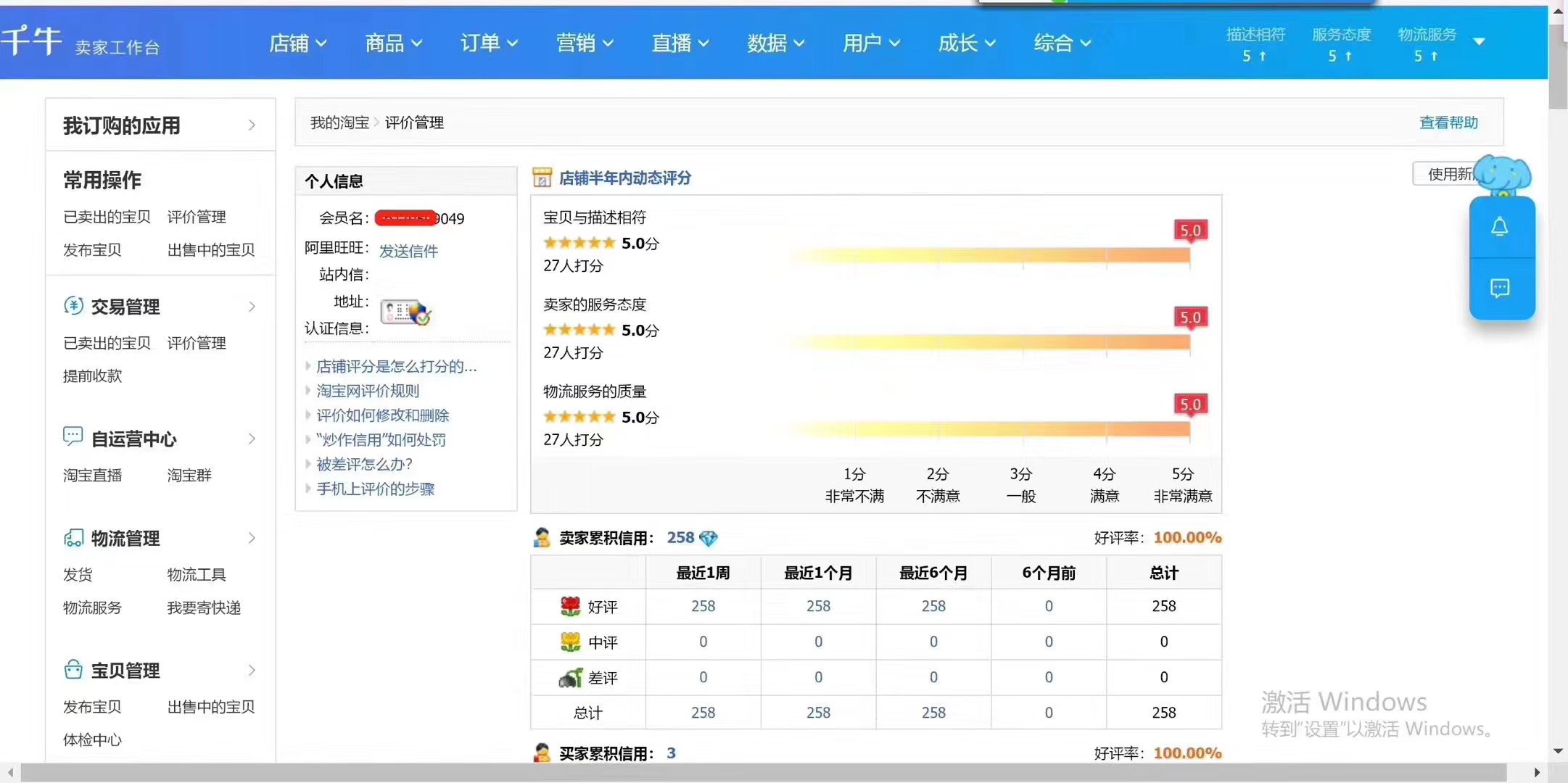Click the 宝贝管理 bag icon
Image resolution: width=1568 pixels, height=783 pixels.
tap(73, 669)
